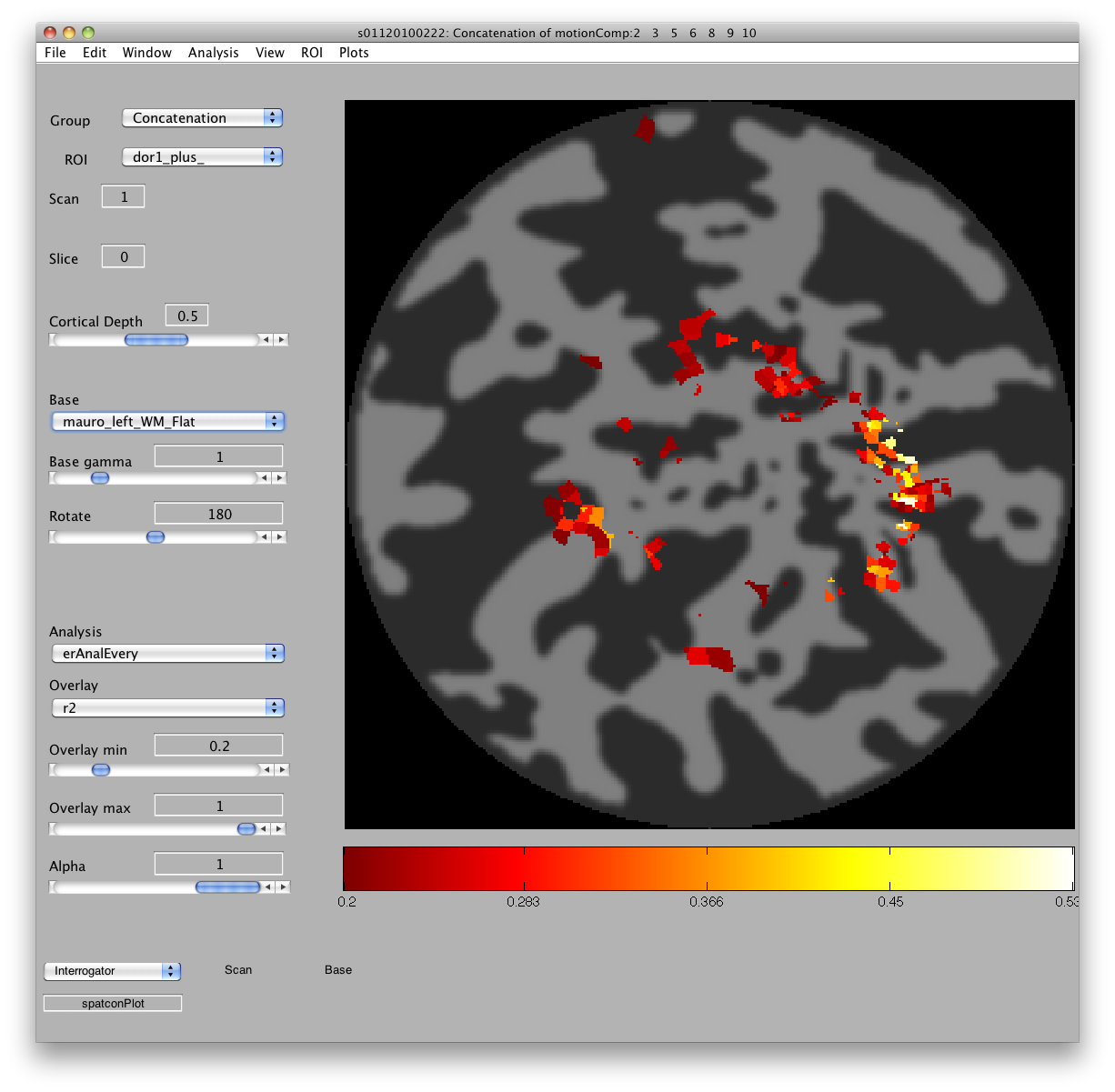
Task: Click the spatconPlot button
Action: click(113, 1004)
